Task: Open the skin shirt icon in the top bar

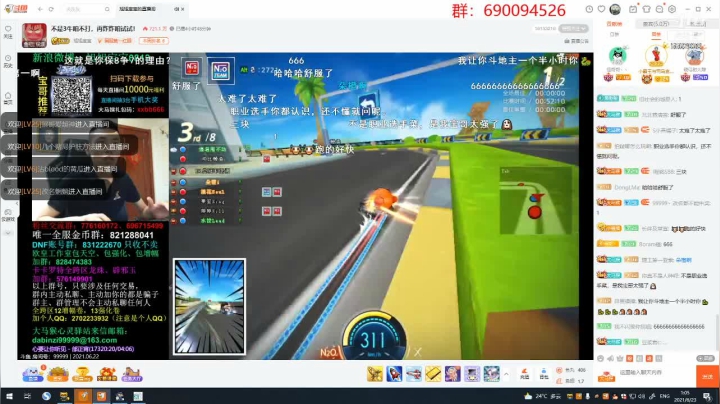Action: pos(647,9)
